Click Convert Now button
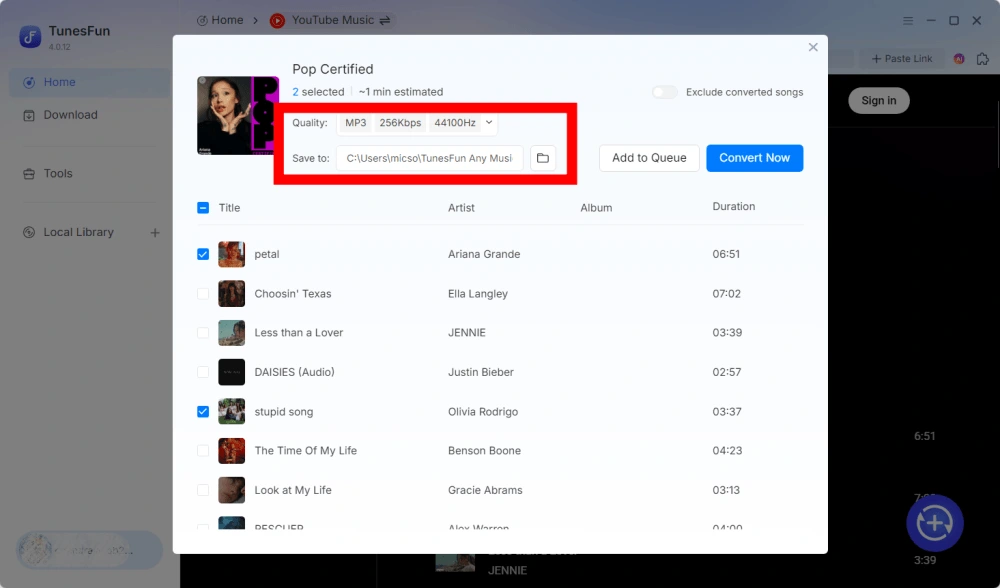Screen dimensions: 1000x588 754,158
